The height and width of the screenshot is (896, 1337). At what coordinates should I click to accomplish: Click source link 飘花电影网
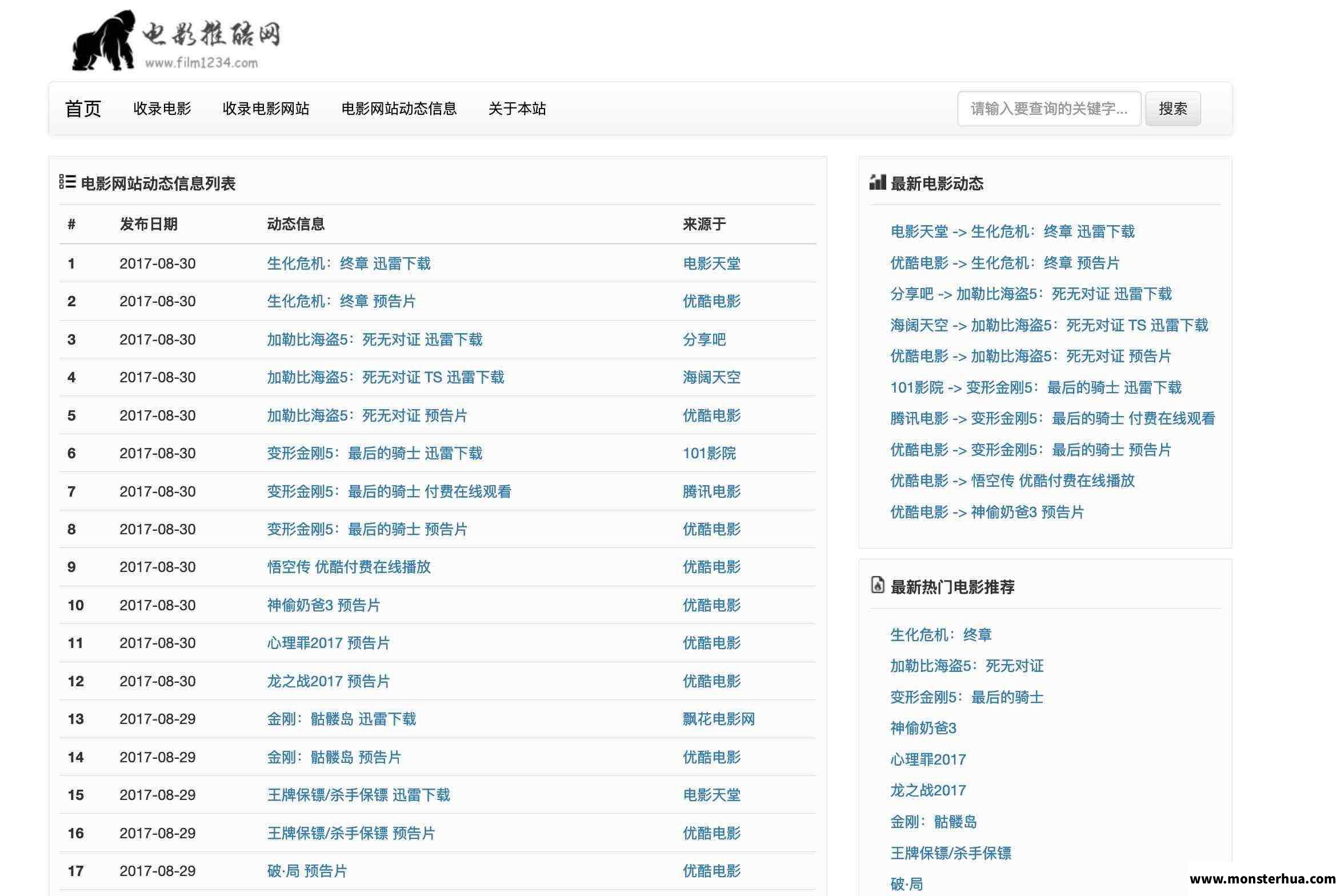coord(719,719)
